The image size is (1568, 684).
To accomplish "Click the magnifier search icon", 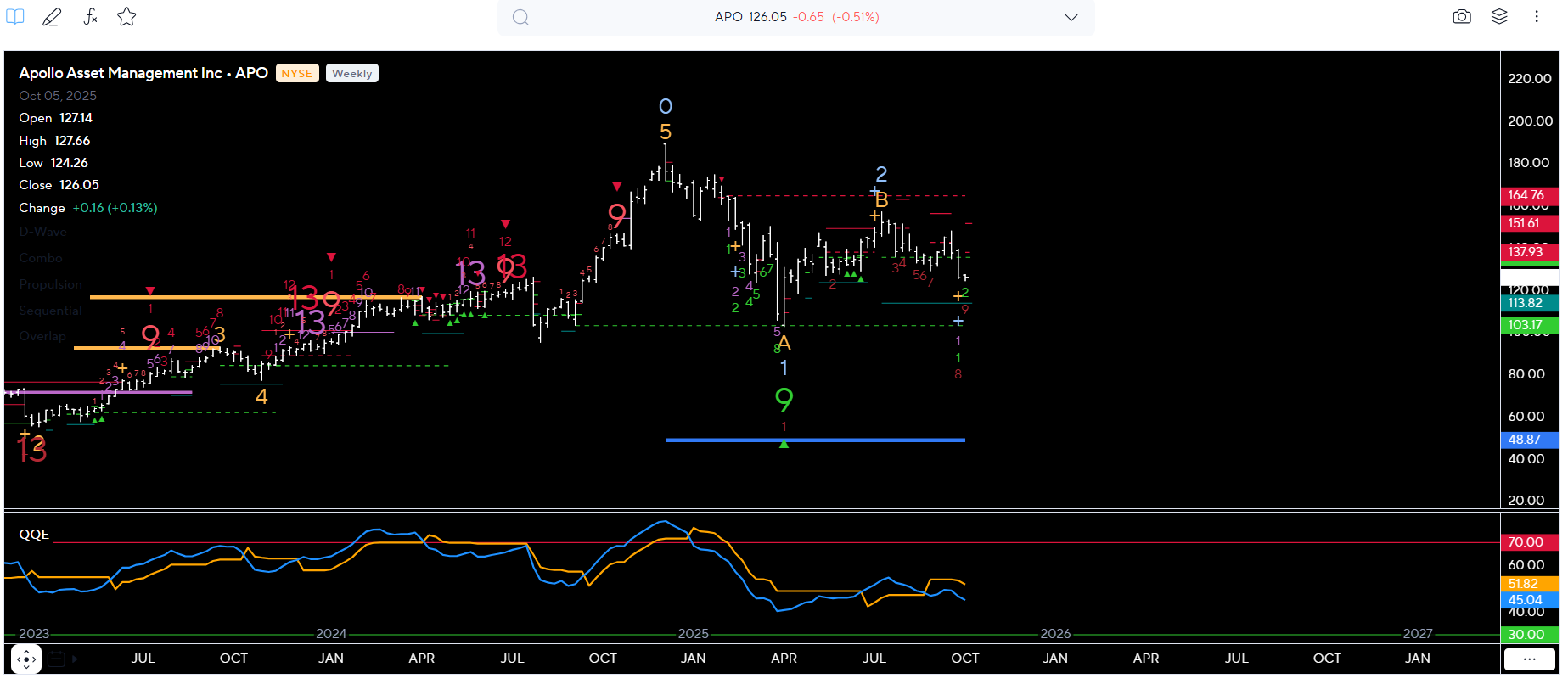I will [520, 17].
